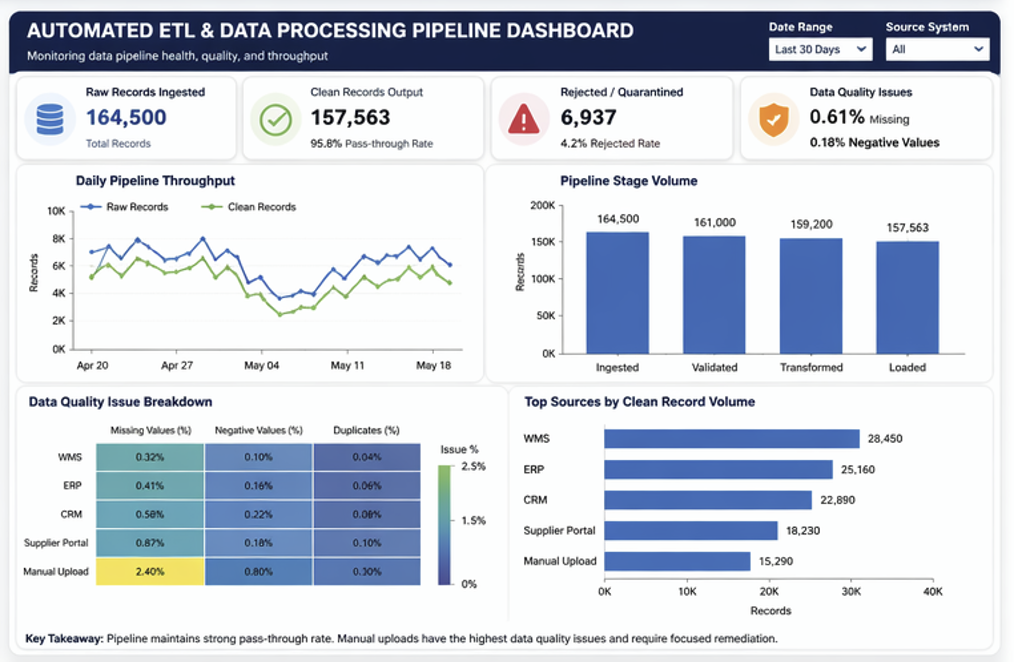Open the Date Range dropdown

(x=821, y=49)
